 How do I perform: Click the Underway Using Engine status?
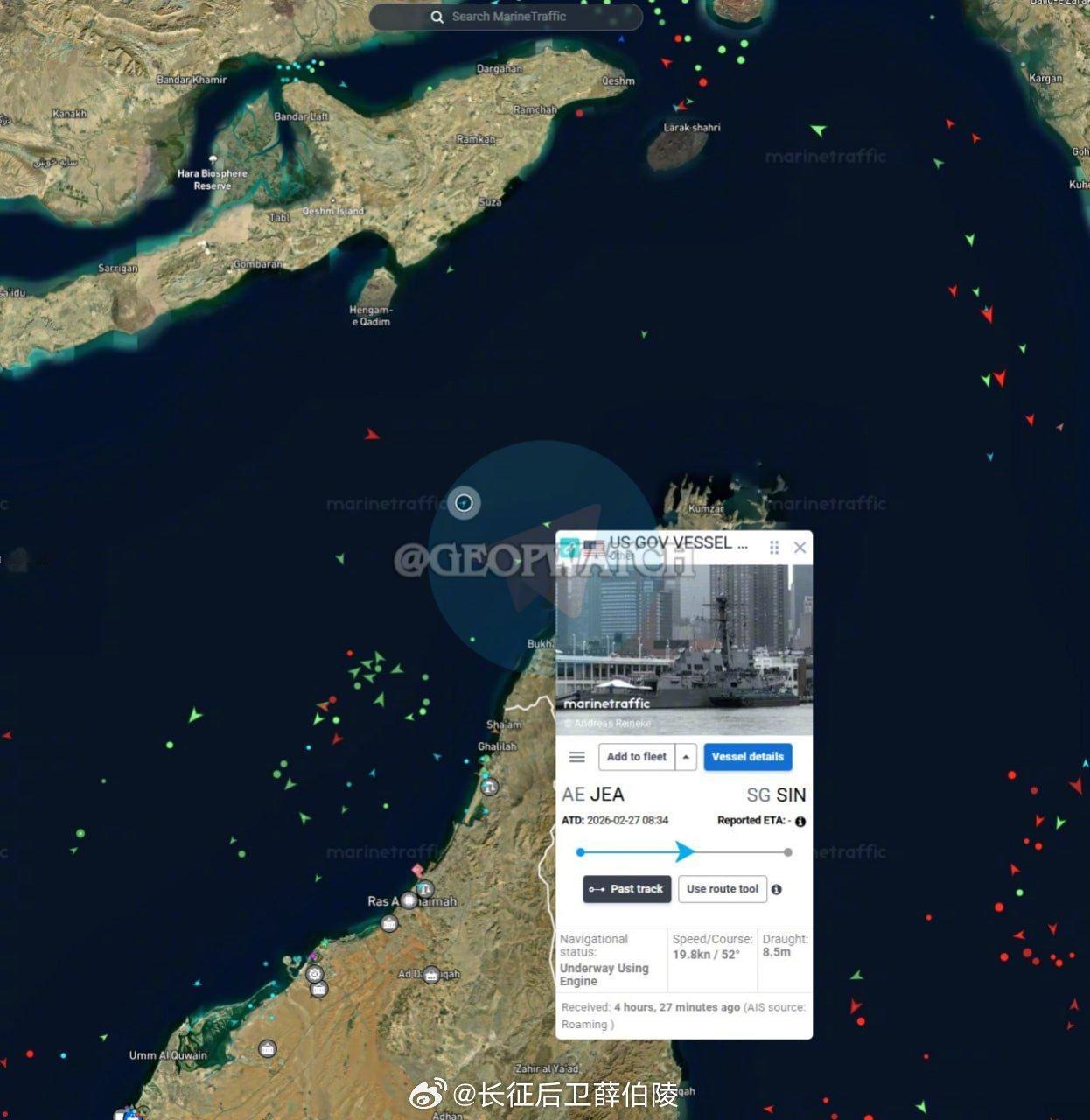click(604, 975)
